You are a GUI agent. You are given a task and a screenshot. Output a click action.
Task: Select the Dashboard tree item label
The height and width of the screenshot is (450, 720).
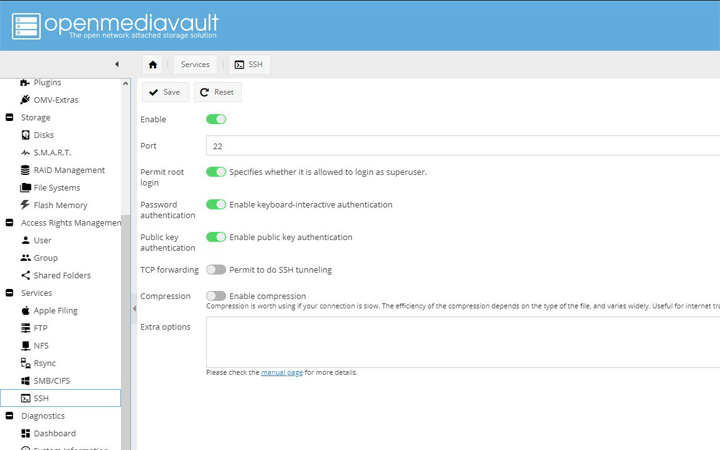coord(55,433)
